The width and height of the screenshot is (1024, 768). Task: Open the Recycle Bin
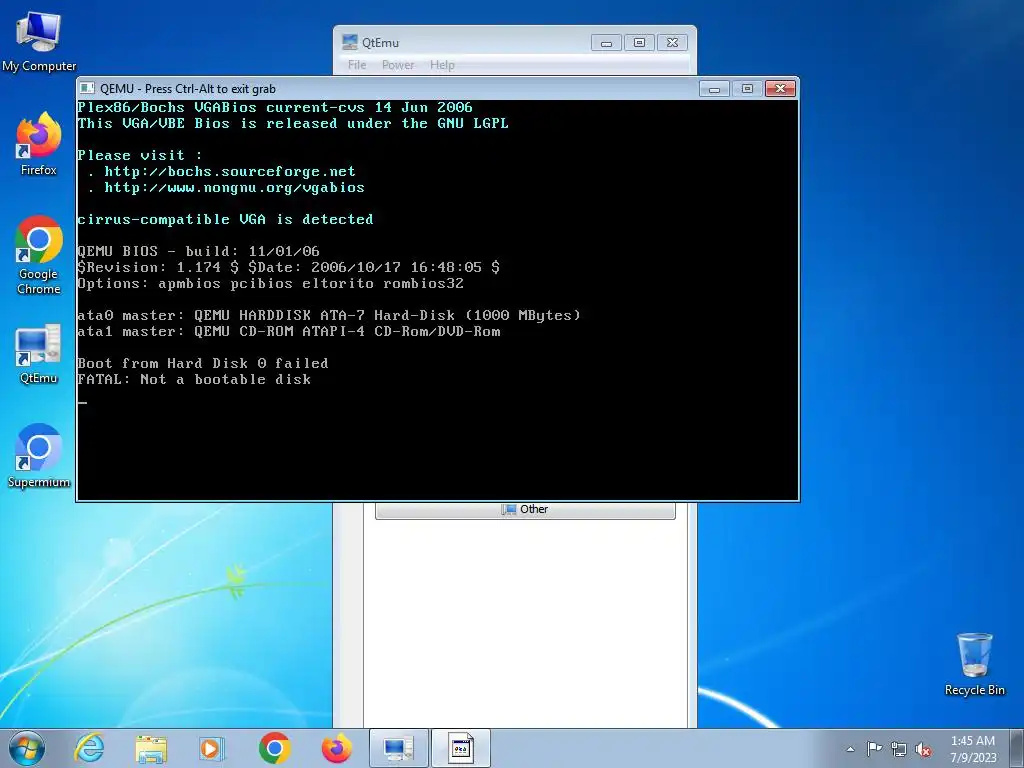(x=974, y=664)
